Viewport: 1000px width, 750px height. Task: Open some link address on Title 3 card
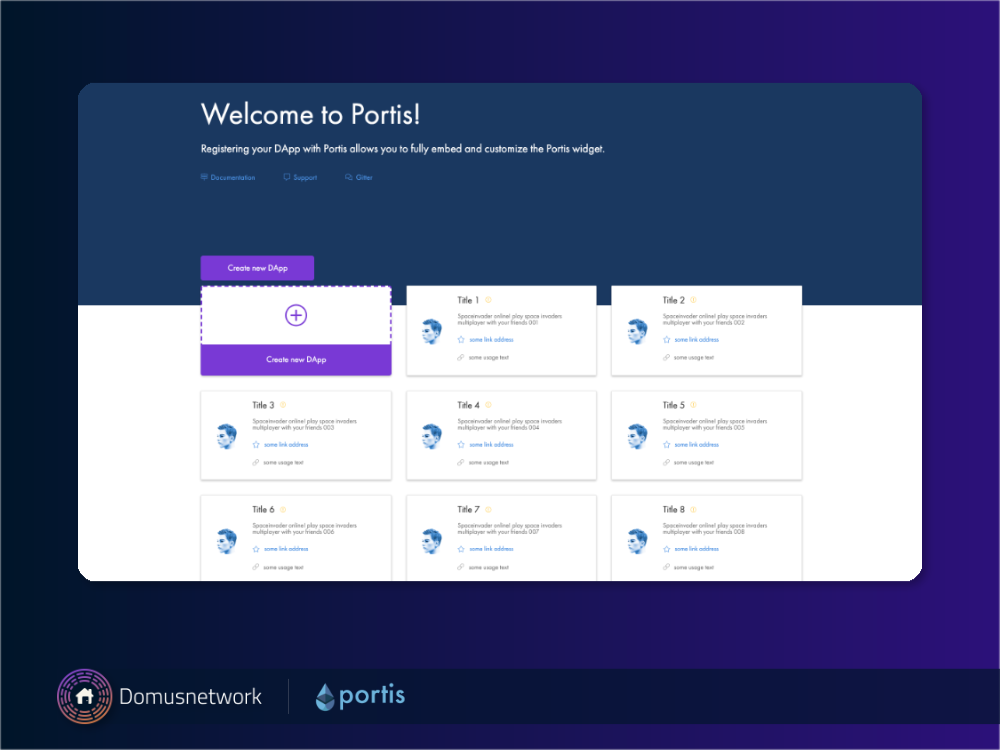pos(286,445)
